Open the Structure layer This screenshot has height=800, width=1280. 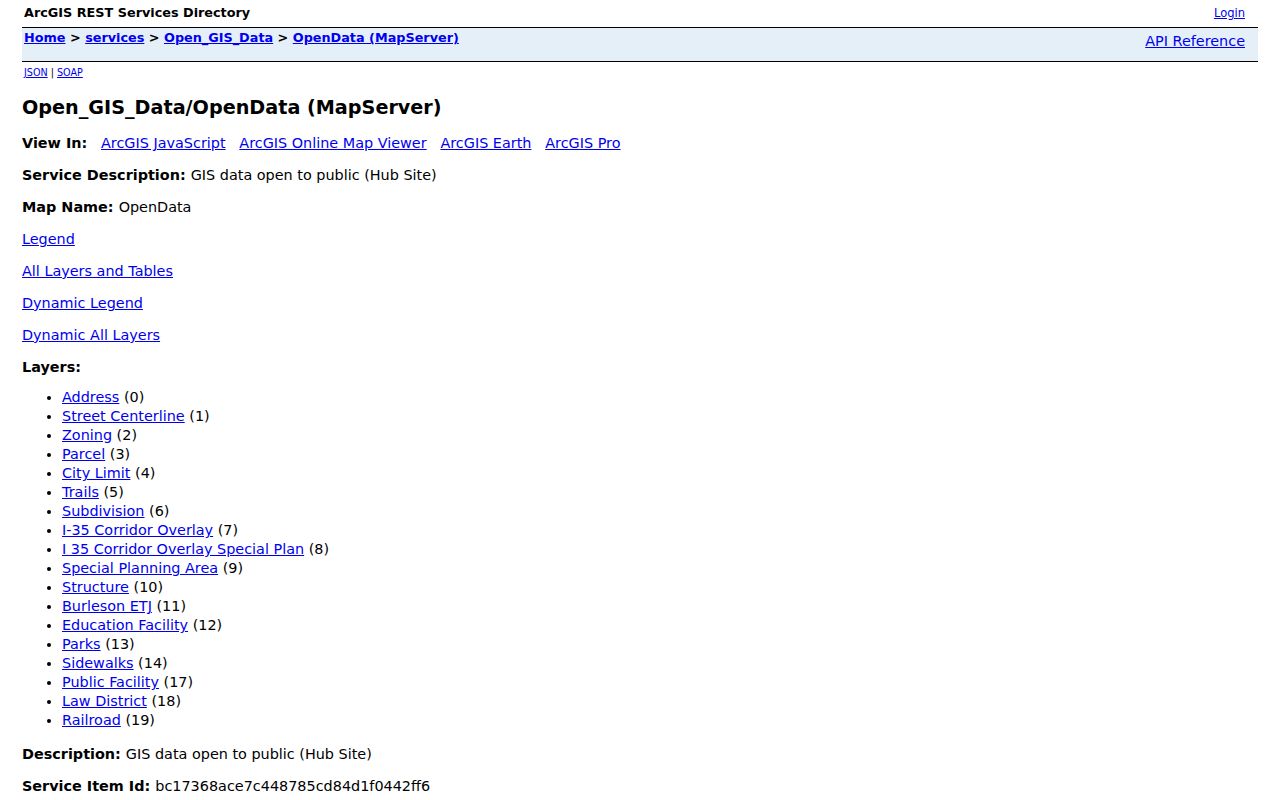coord(95,587)
